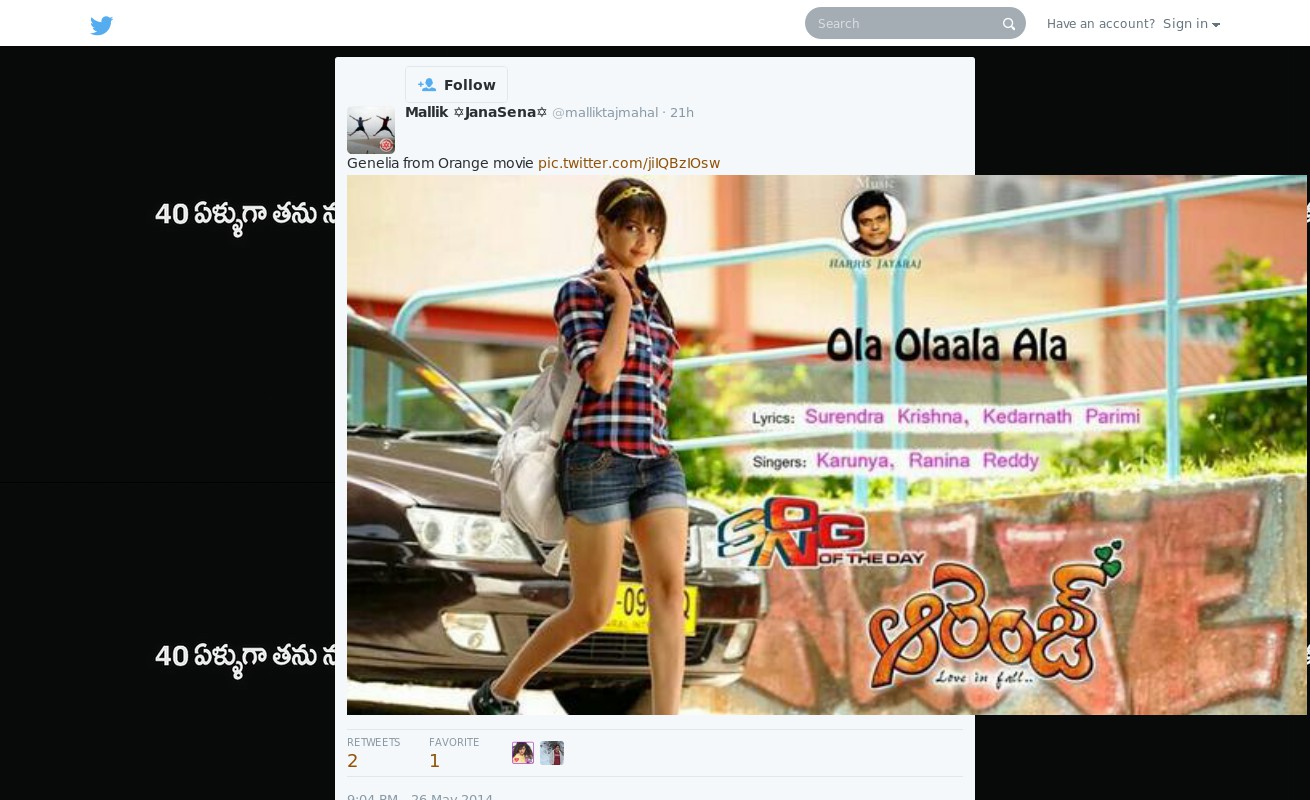The height and width of the screenshot is (800, 1310).
Task: Open the pic.twitter.com/jiIQBzIOsw link
Action: point(629,163)
